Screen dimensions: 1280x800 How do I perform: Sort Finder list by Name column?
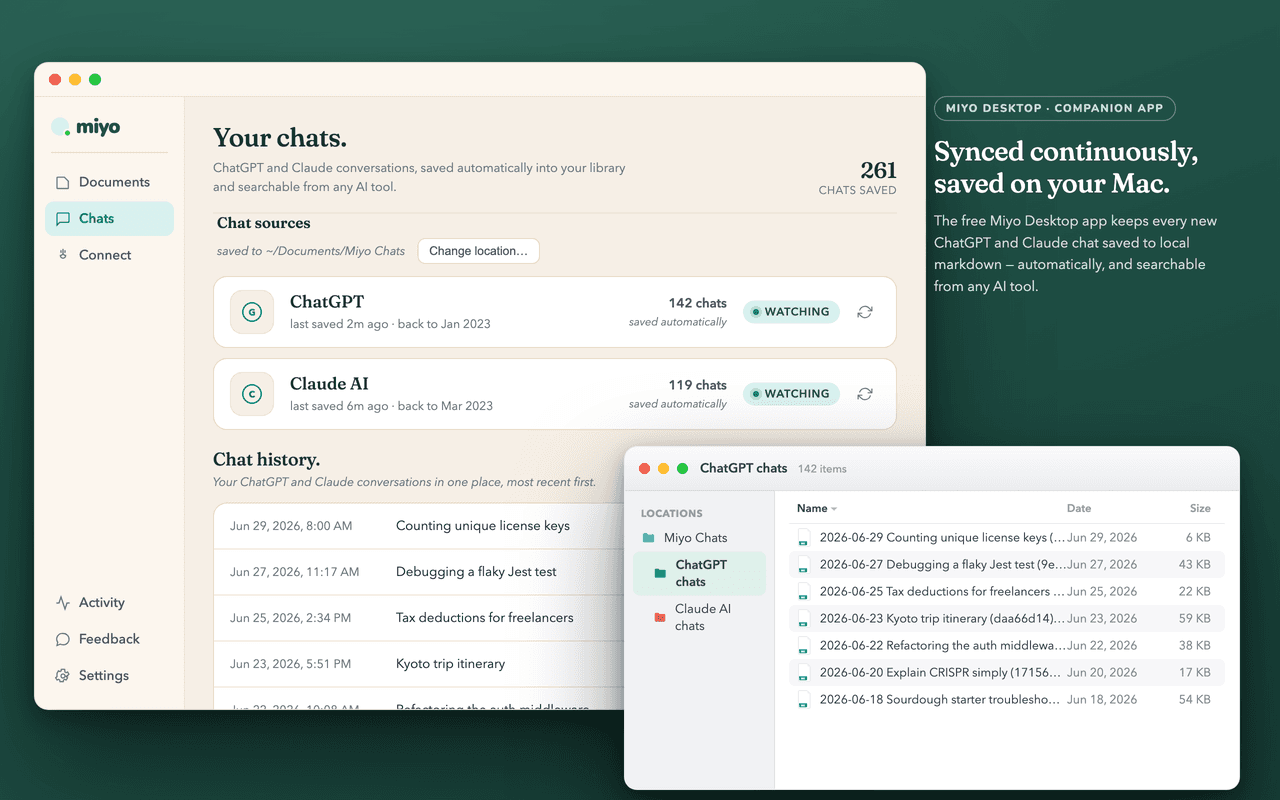coord(817,508)
